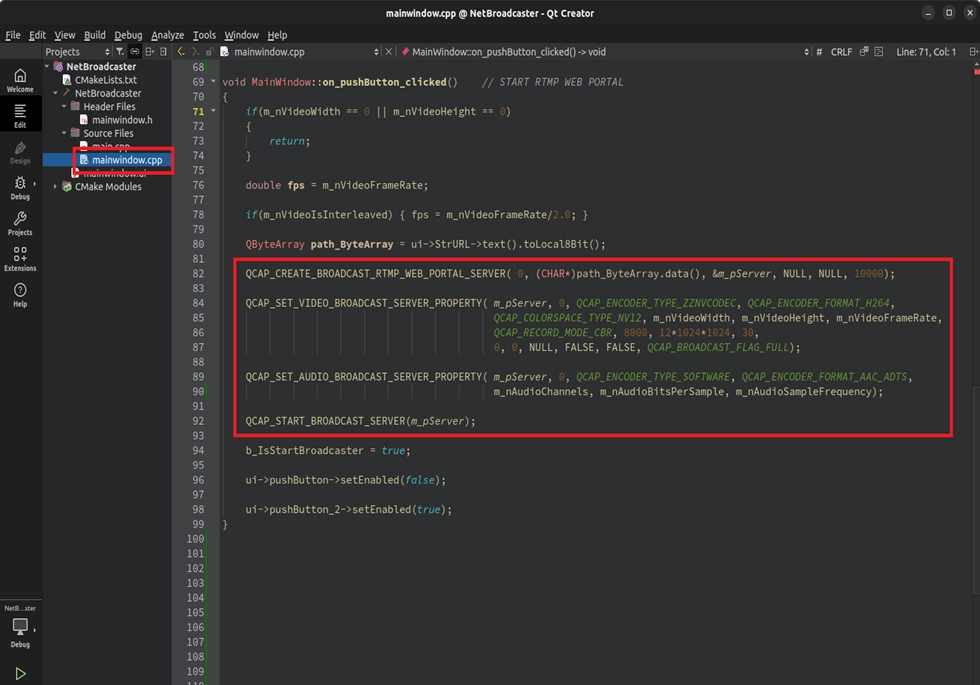Click the START RTMP WEB PORTAL comment
The height and width of the screenshot is (685, 980).
tap(552, 82)
